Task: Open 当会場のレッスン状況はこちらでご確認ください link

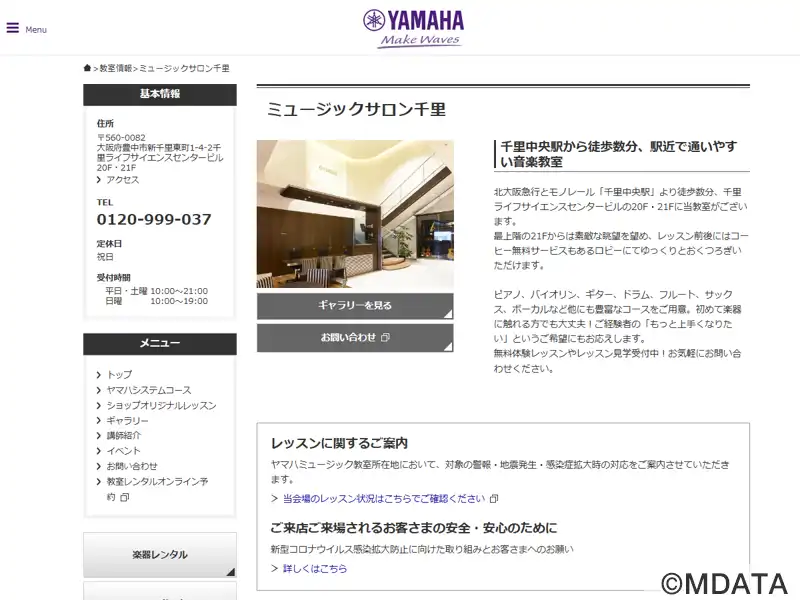Action: click(384, 498)
